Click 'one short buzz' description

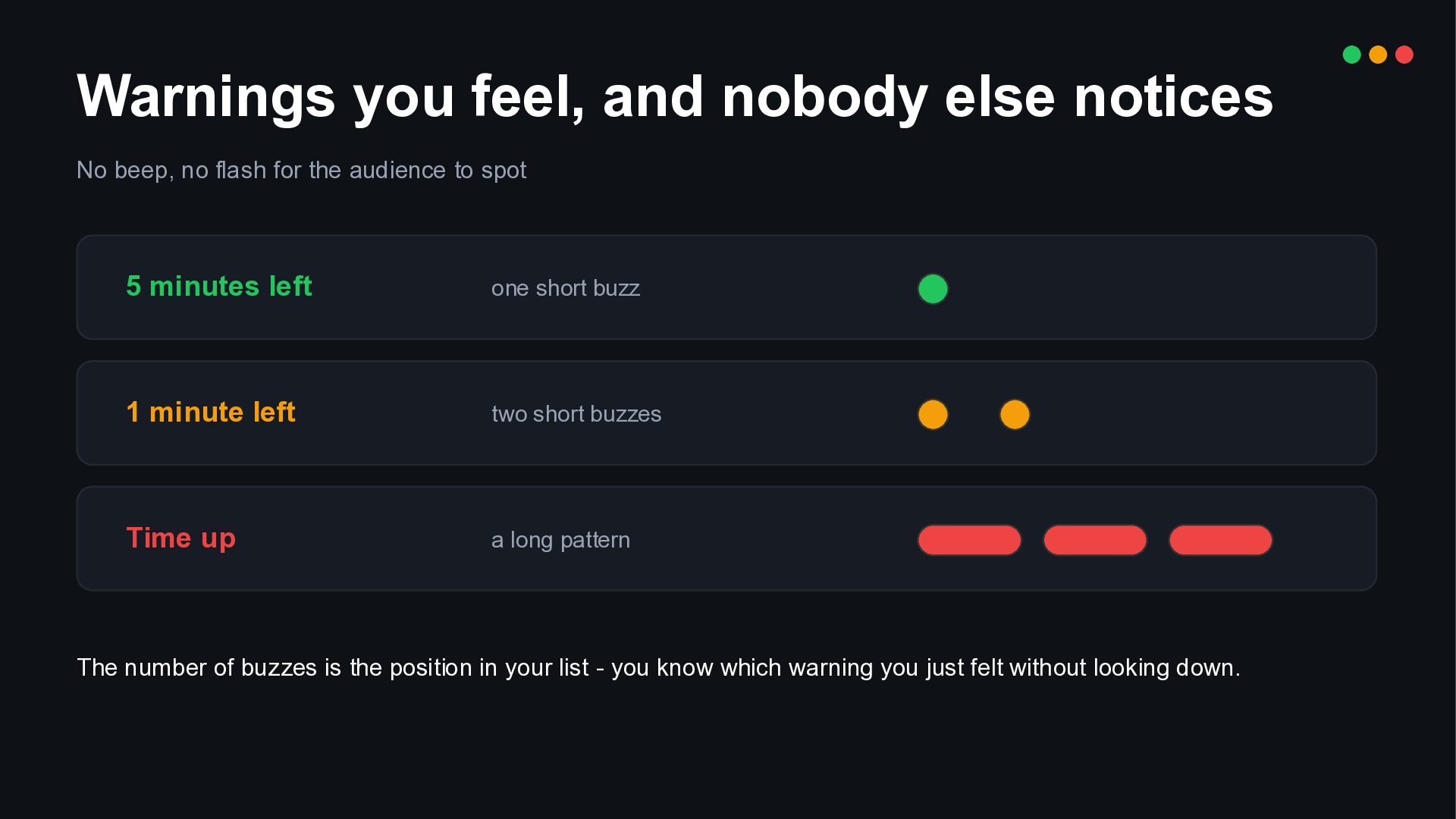(566, 288)
